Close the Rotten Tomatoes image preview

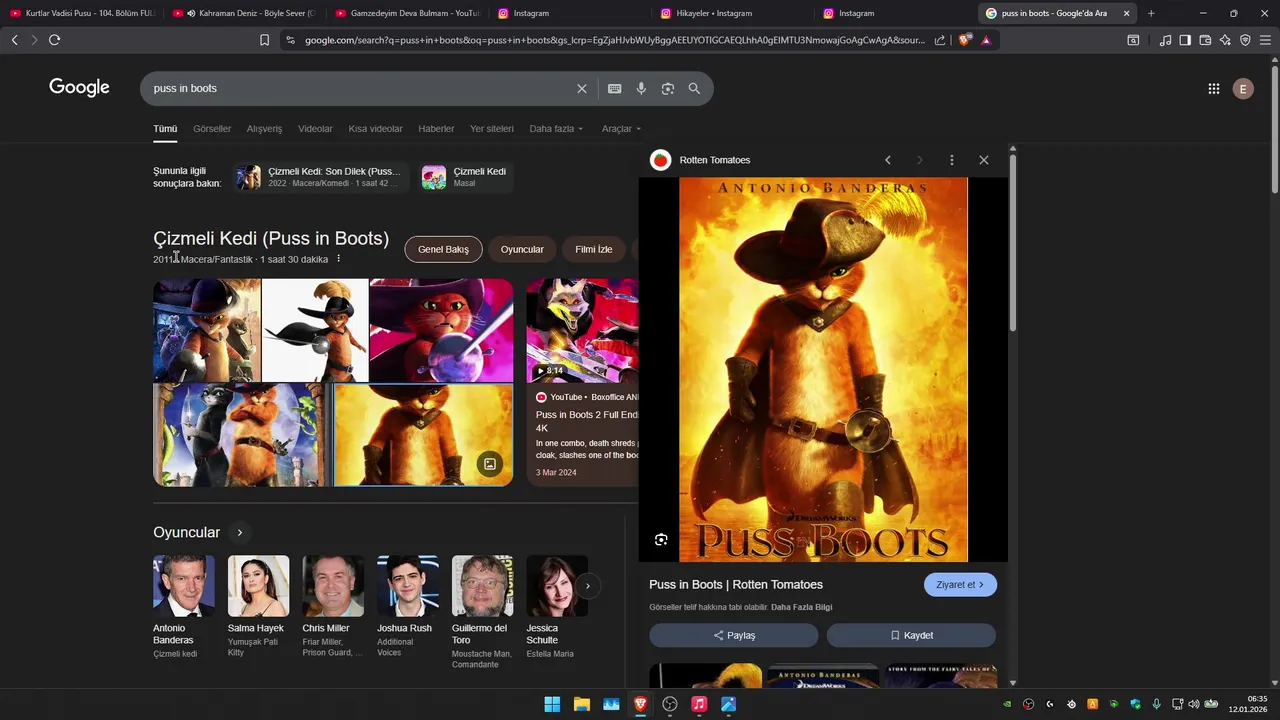(x=984, y=160)
